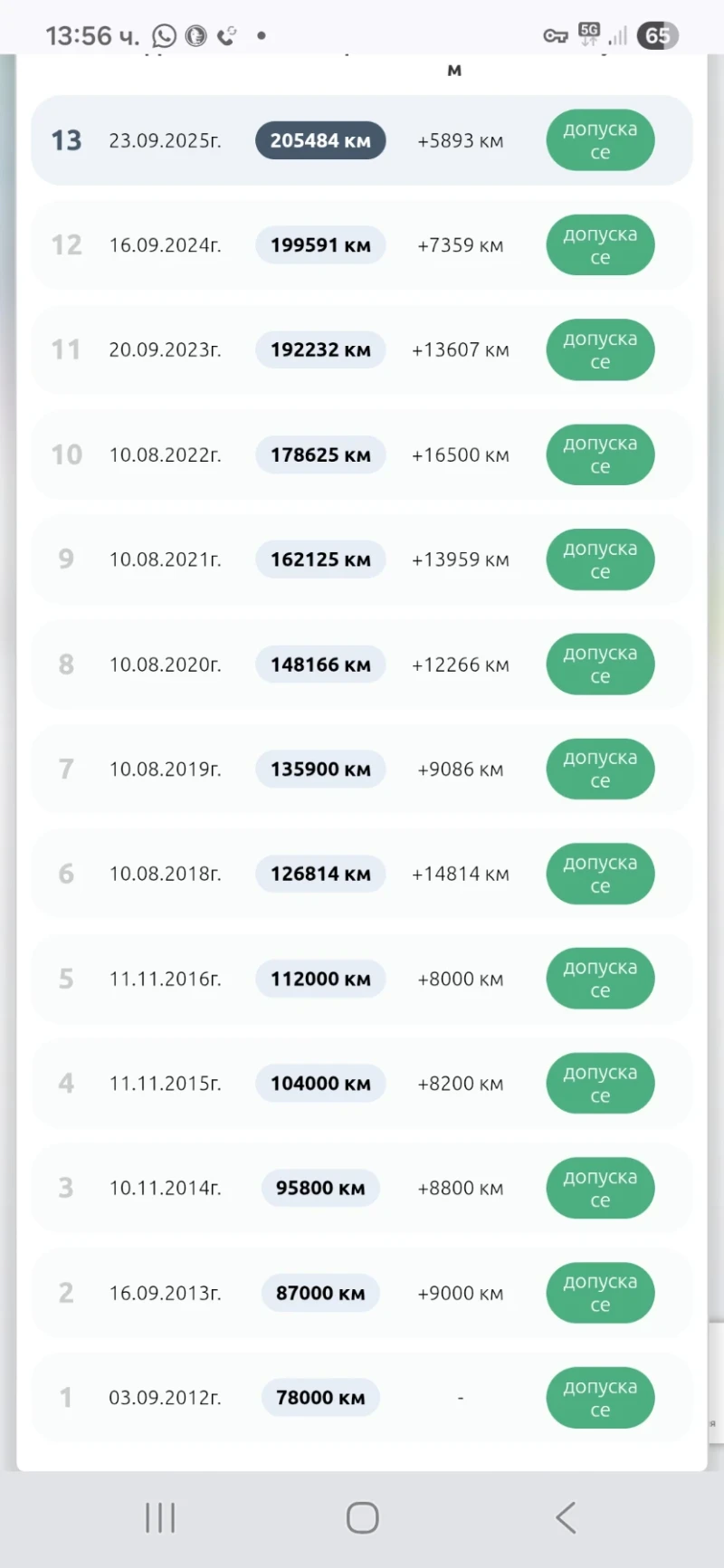Tap the call status bar icon
This screenshot has height=1568, width=724.
(226, 36)
